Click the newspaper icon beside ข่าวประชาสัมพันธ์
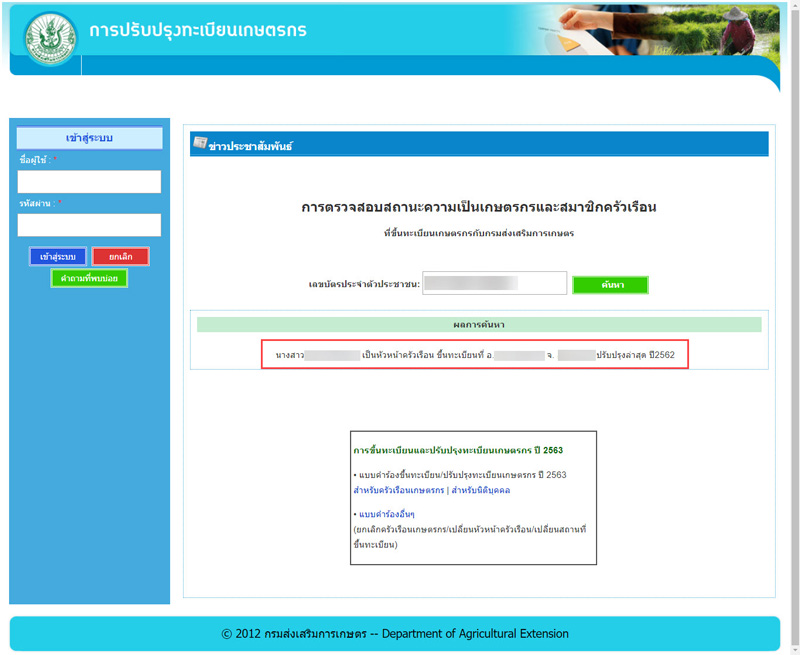 coord(200,143)
